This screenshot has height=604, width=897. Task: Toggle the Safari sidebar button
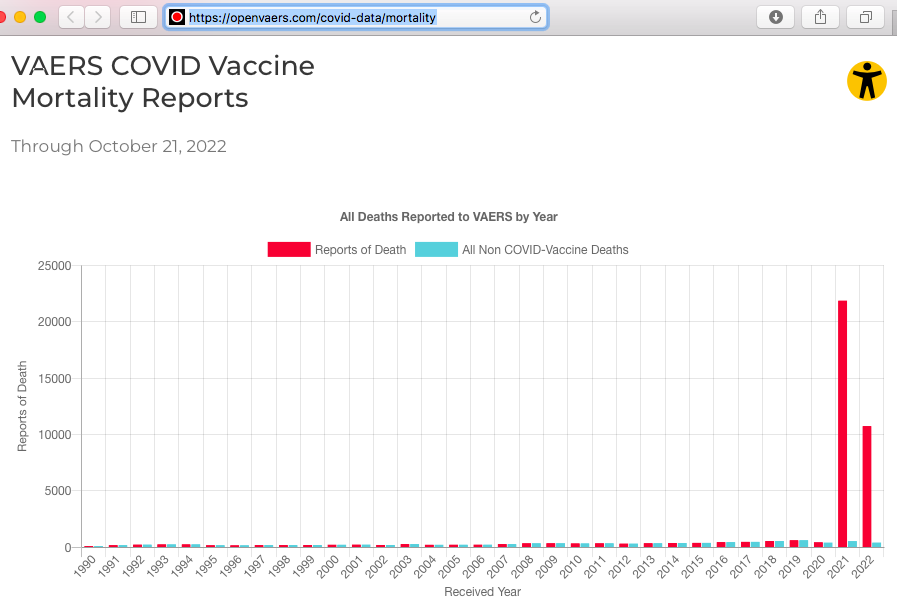click(138, 17)
